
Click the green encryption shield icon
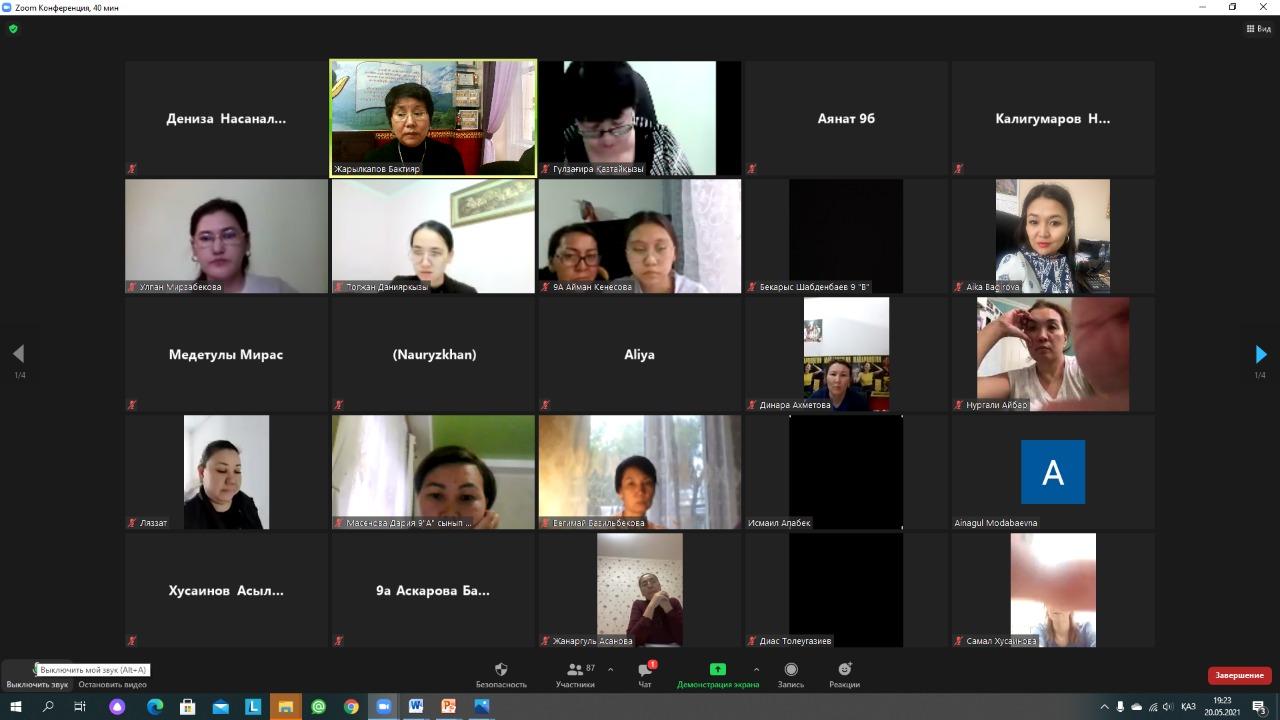click(13, 29)
